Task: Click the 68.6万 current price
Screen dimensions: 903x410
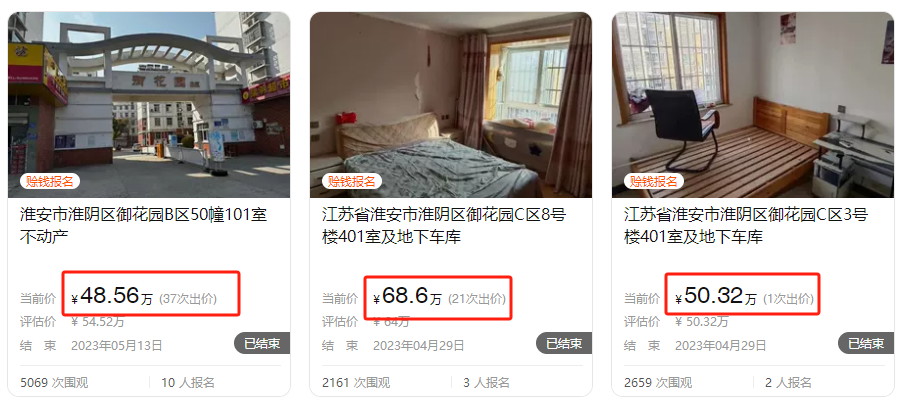Action: point(408,297)
